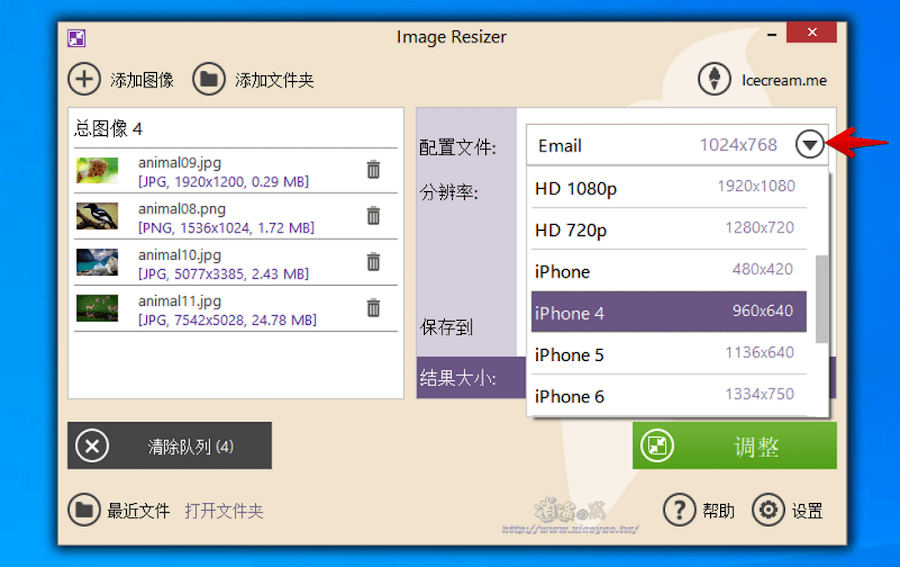
Task: Click the 结果大小 label
Action: pos(457,378)
